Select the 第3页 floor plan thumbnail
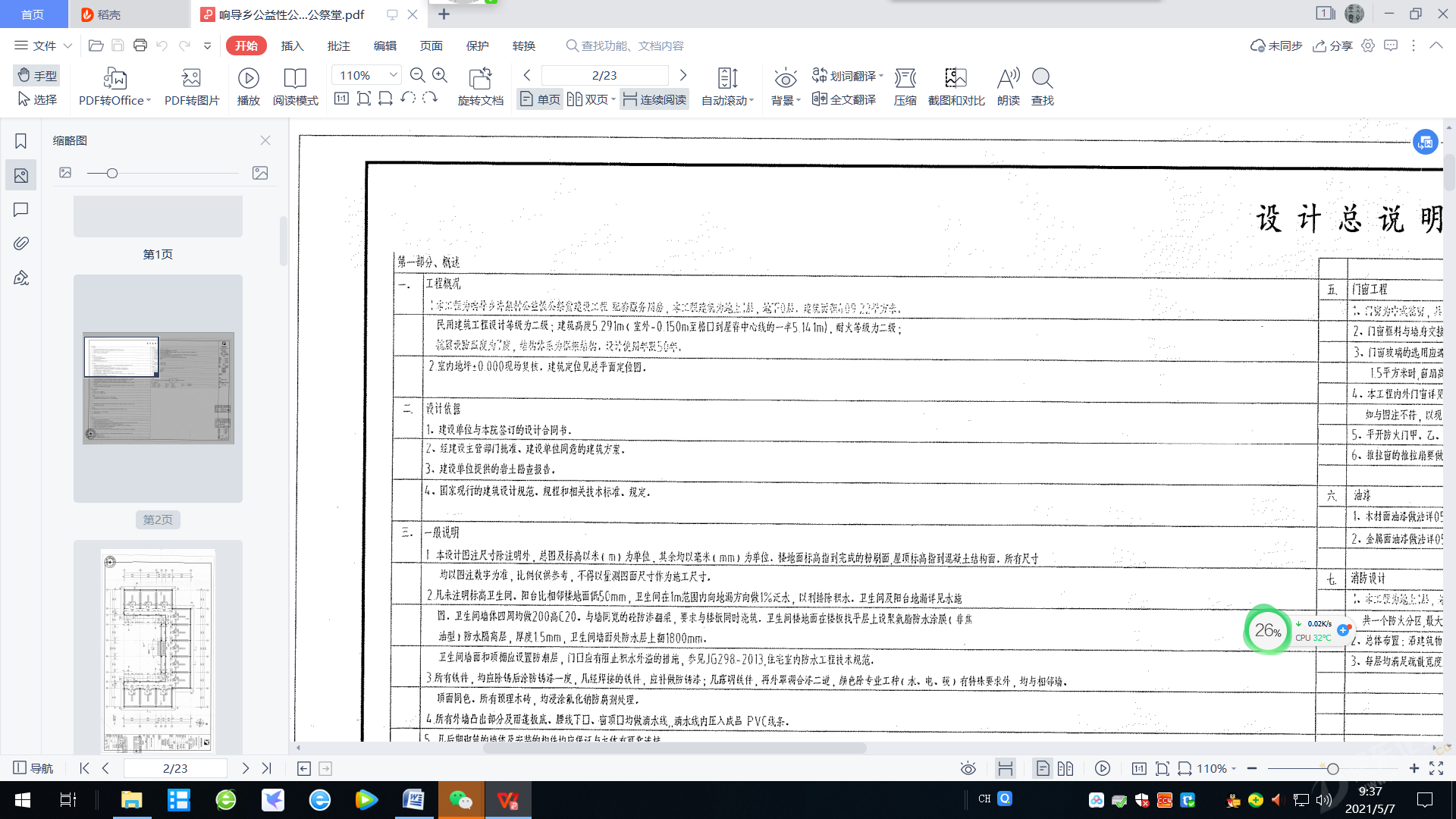 pyautogui.click(x=158, y=650)
